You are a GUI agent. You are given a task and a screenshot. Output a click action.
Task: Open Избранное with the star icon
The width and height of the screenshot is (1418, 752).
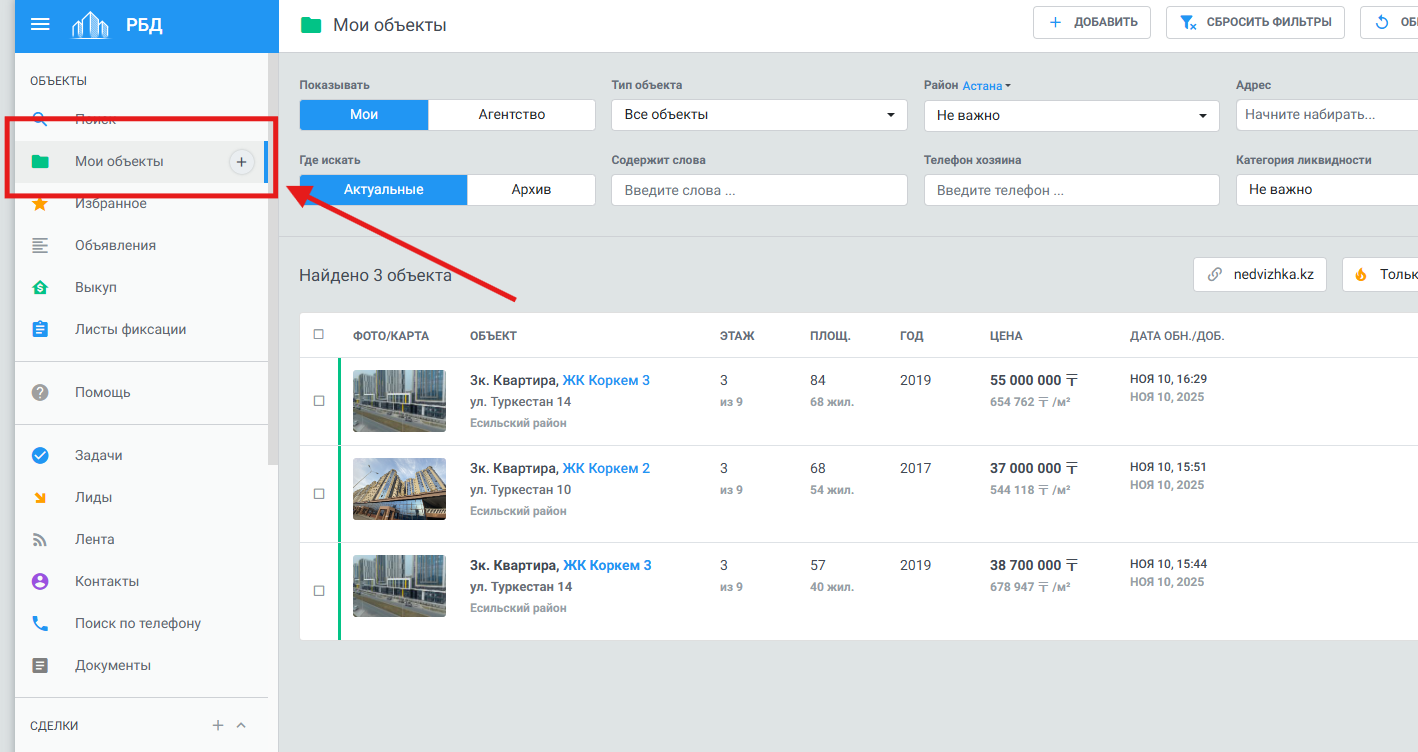coord(110,204)
